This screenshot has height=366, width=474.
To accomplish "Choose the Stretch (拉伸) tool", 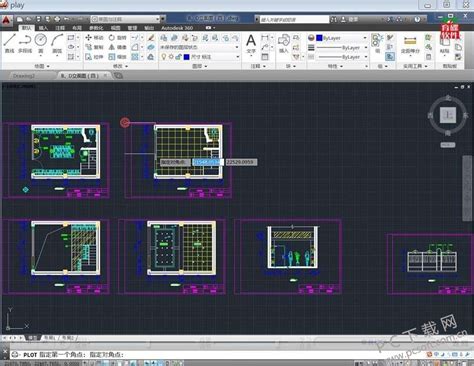I will [x=94, y=57].
